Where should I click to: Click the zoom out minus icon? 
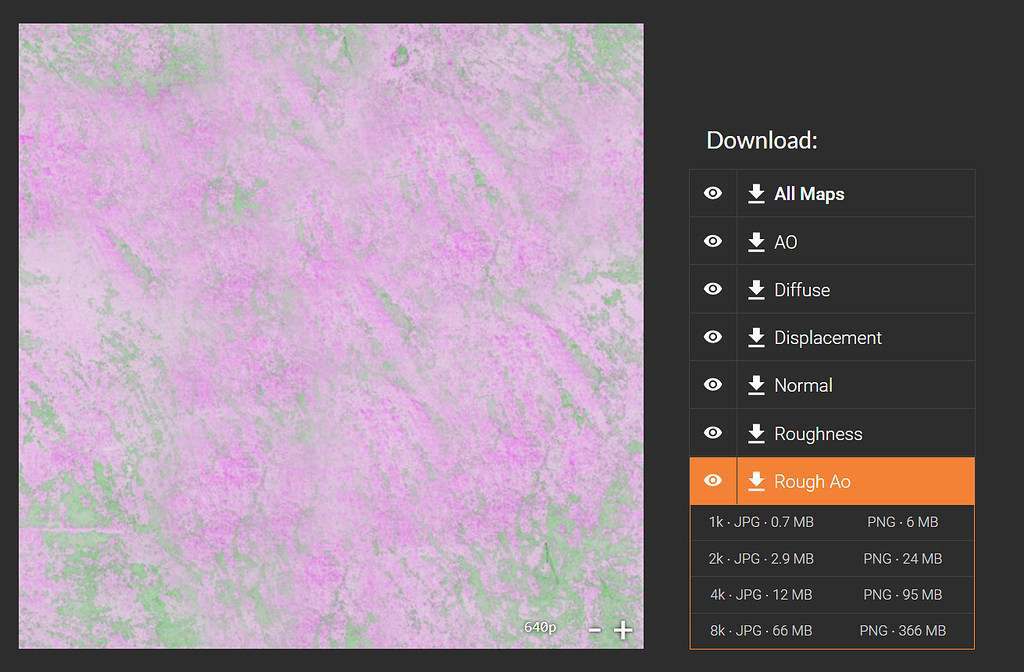pyautogui.click(x=595, y=629)
